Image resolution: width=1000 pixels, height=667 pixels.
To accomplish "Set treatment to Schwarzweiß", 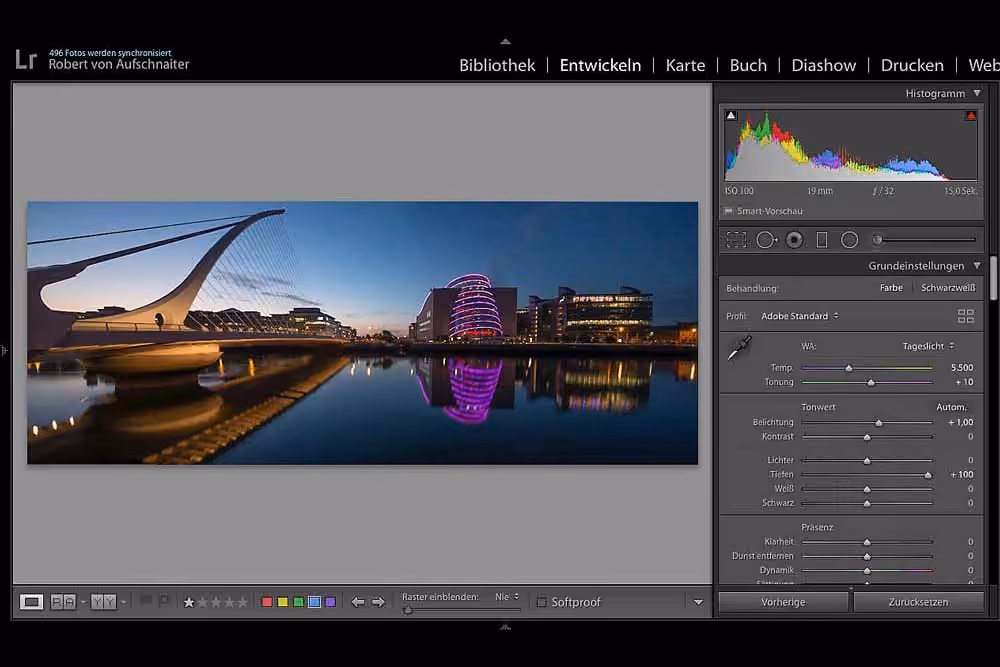I will click(x=948, y=288).
